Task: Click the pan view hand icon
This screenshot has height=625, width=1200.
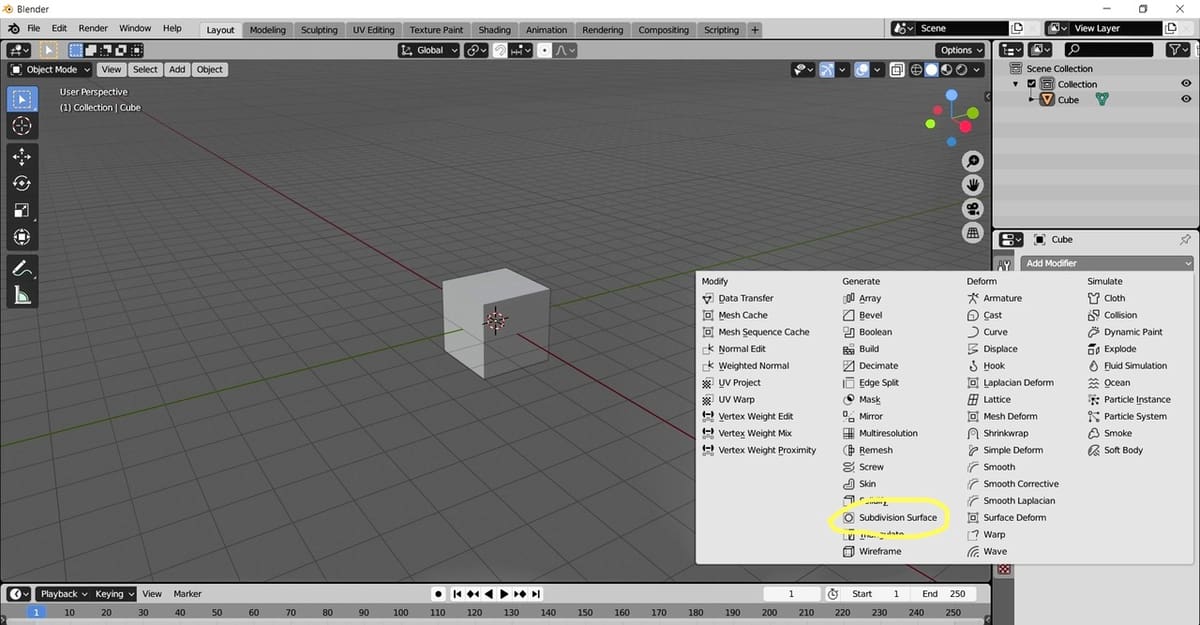Action: [972, 185]
